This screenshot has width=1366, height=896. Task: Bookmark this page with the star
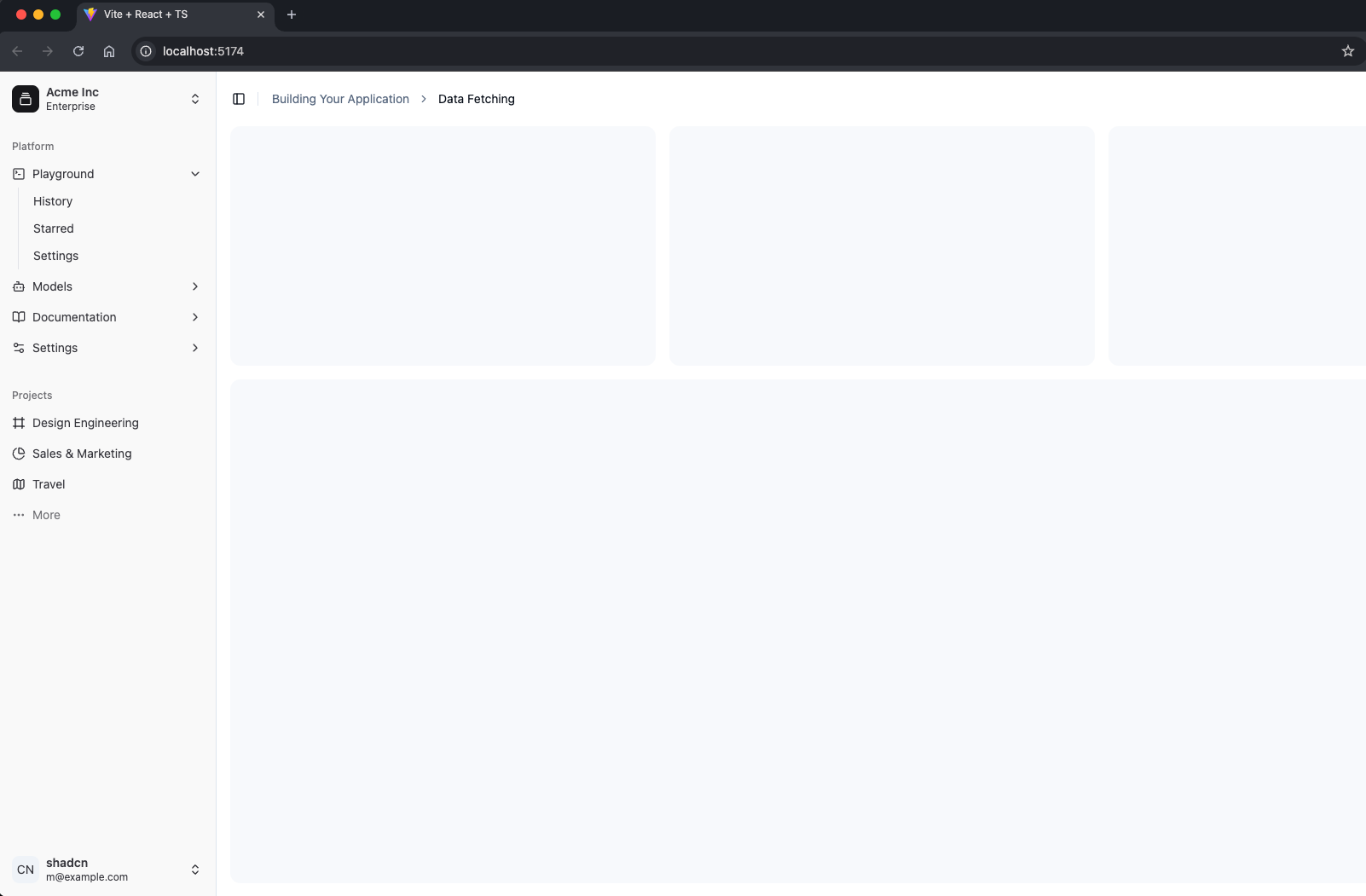click(1348, 51)
